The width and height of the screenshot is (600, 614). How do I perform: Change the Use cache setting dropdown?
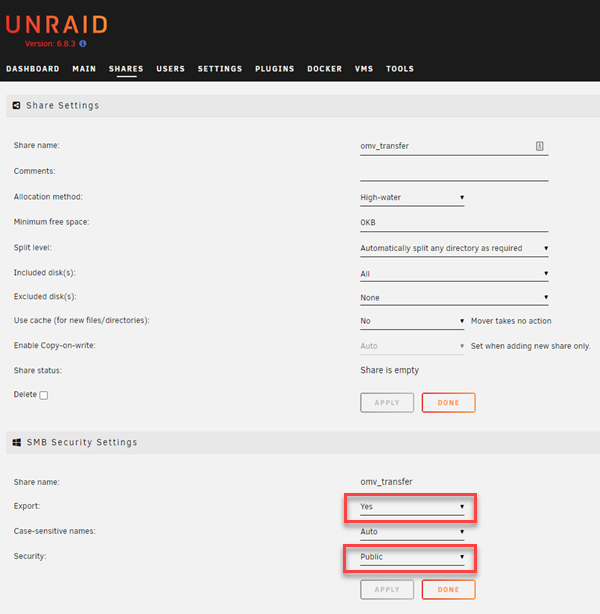(412, 321)
